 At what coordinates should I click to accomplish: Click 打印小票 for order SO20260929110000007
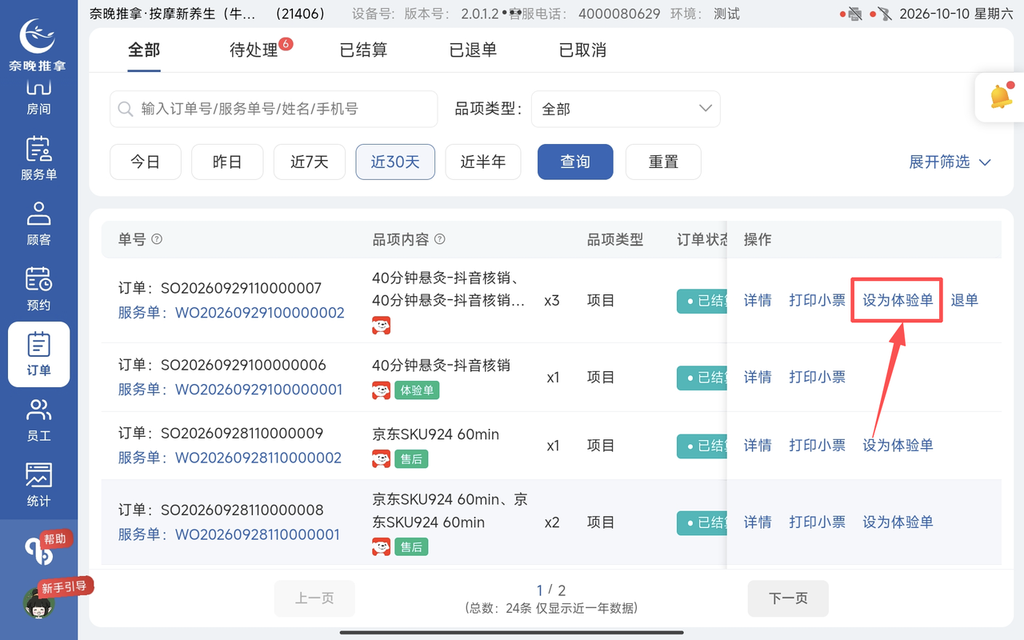click(x=817, y=300)
